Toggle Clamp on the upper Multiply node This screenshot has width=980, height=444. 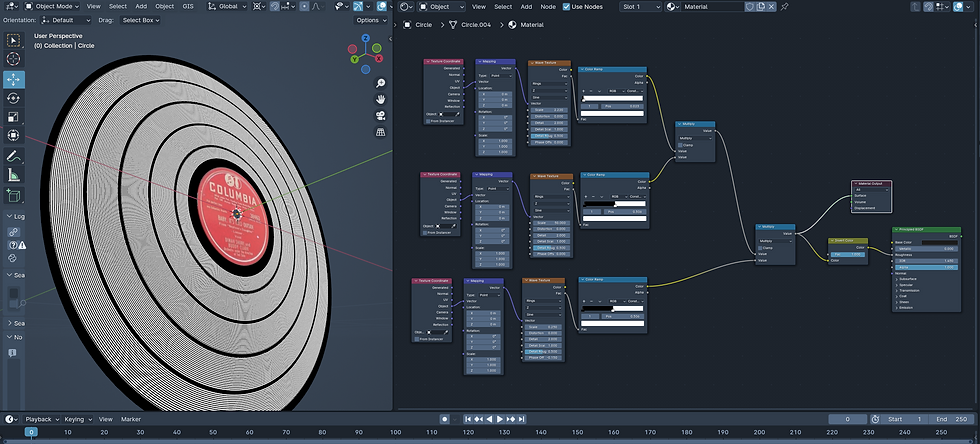pyautogui.click(x=681, y=145)
